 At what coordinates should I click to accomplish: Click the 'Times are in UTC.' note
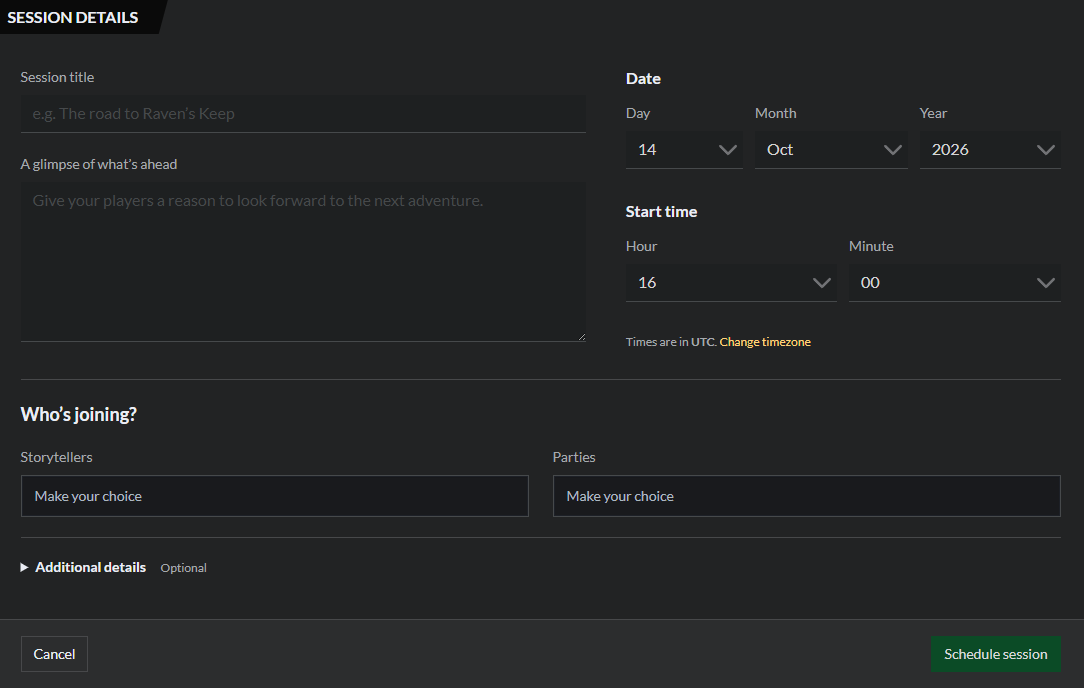coord(671,342)
